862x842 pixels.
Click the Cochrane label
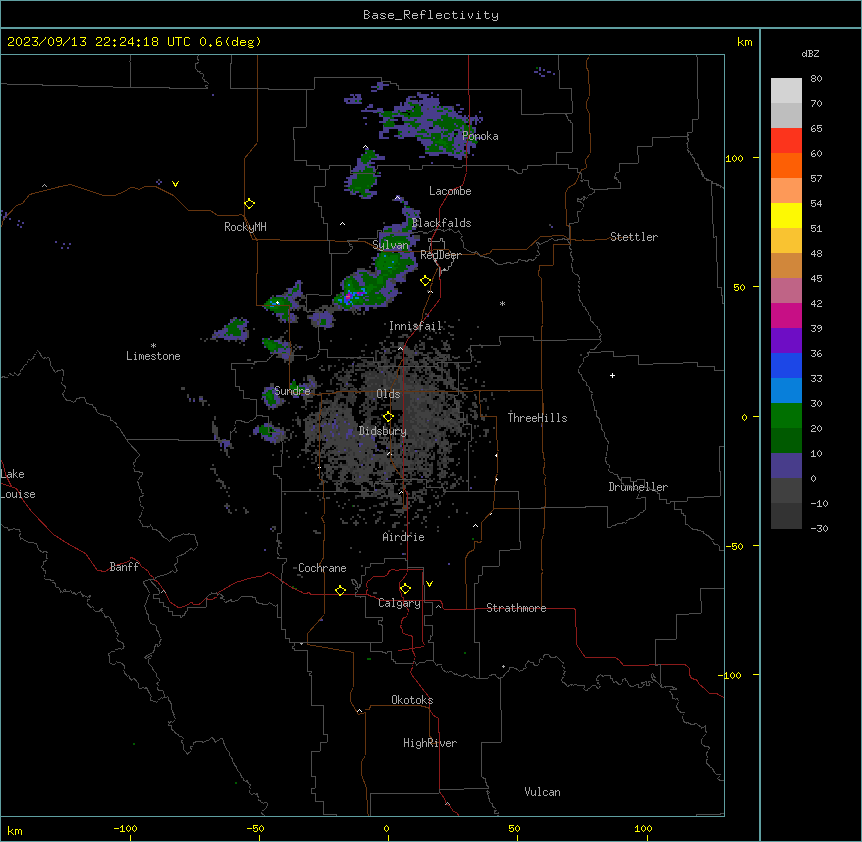click(x=322, y=568)
